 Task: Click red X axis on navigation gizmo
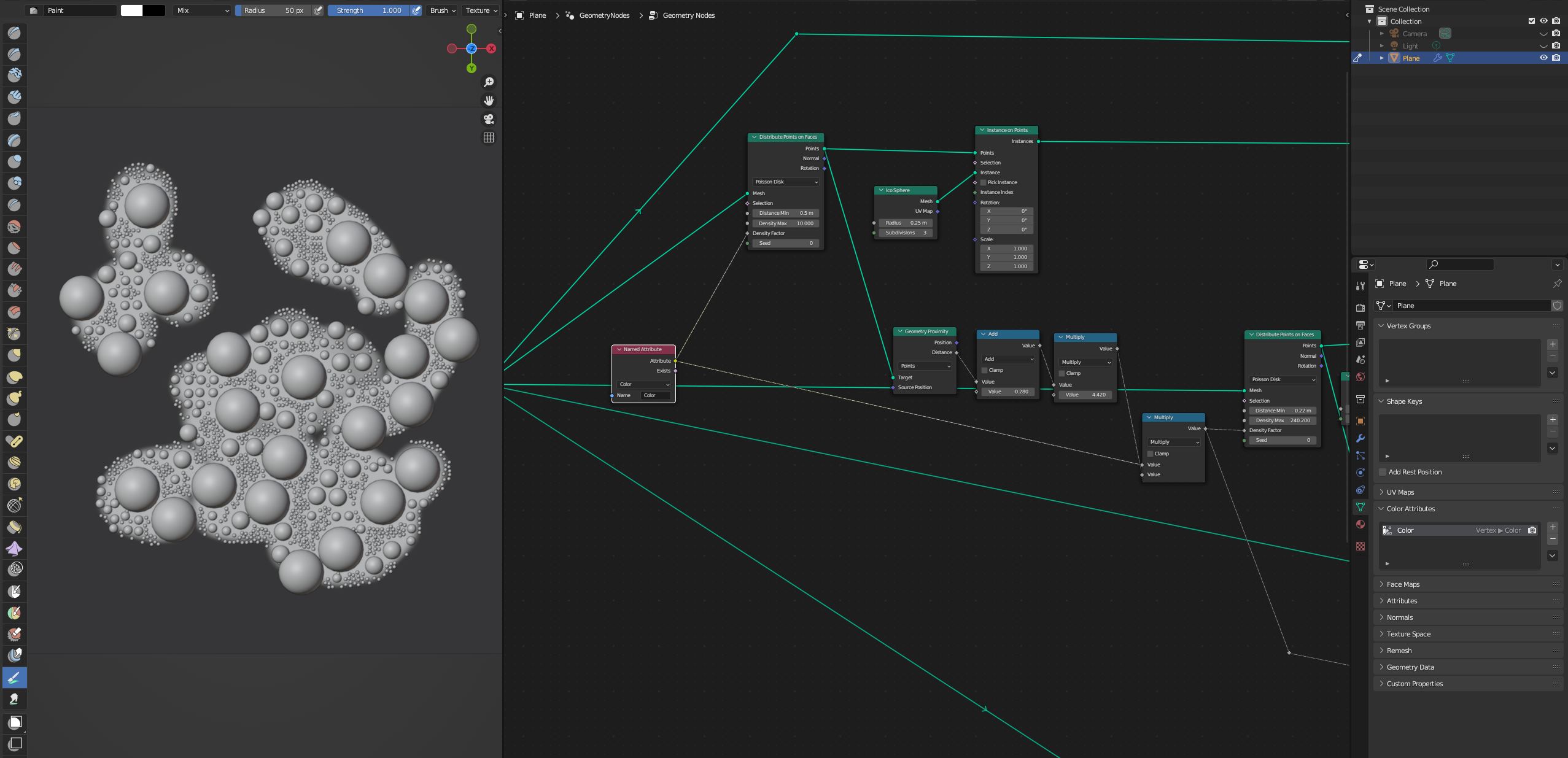coord(491,48)
